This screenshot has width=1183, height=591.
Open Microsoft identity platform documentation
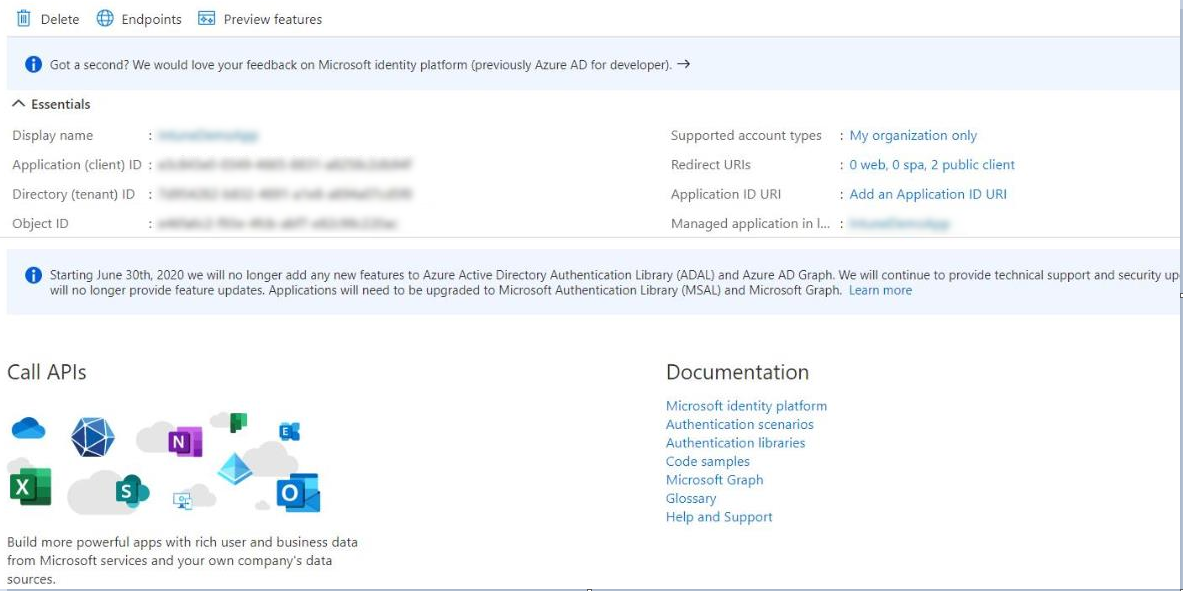(x=746, y=406)
